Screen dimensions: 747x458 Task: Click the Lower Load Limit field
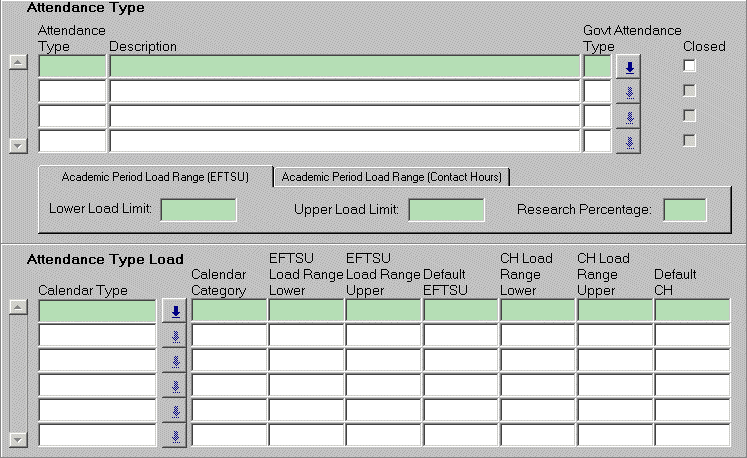click(198, 210)
